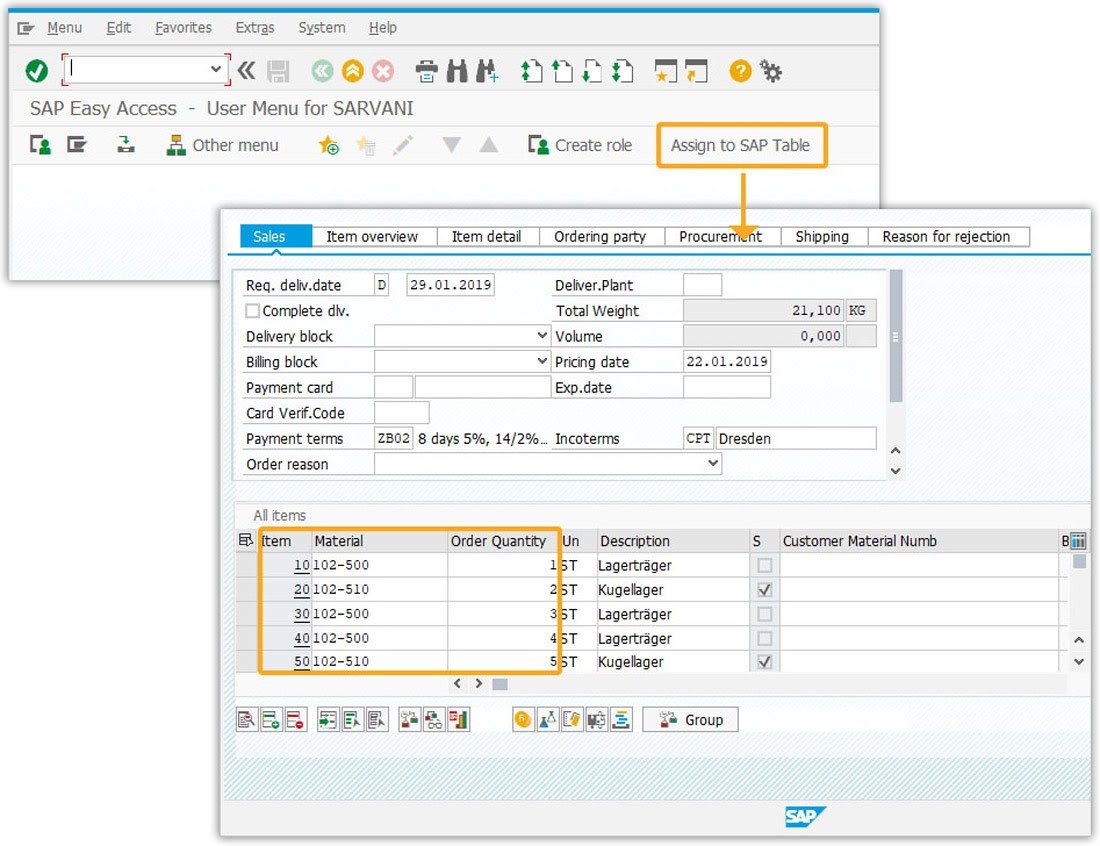1100x846 pixels.
Task: Open the Extras menu
Action: (x=255, y=27)
